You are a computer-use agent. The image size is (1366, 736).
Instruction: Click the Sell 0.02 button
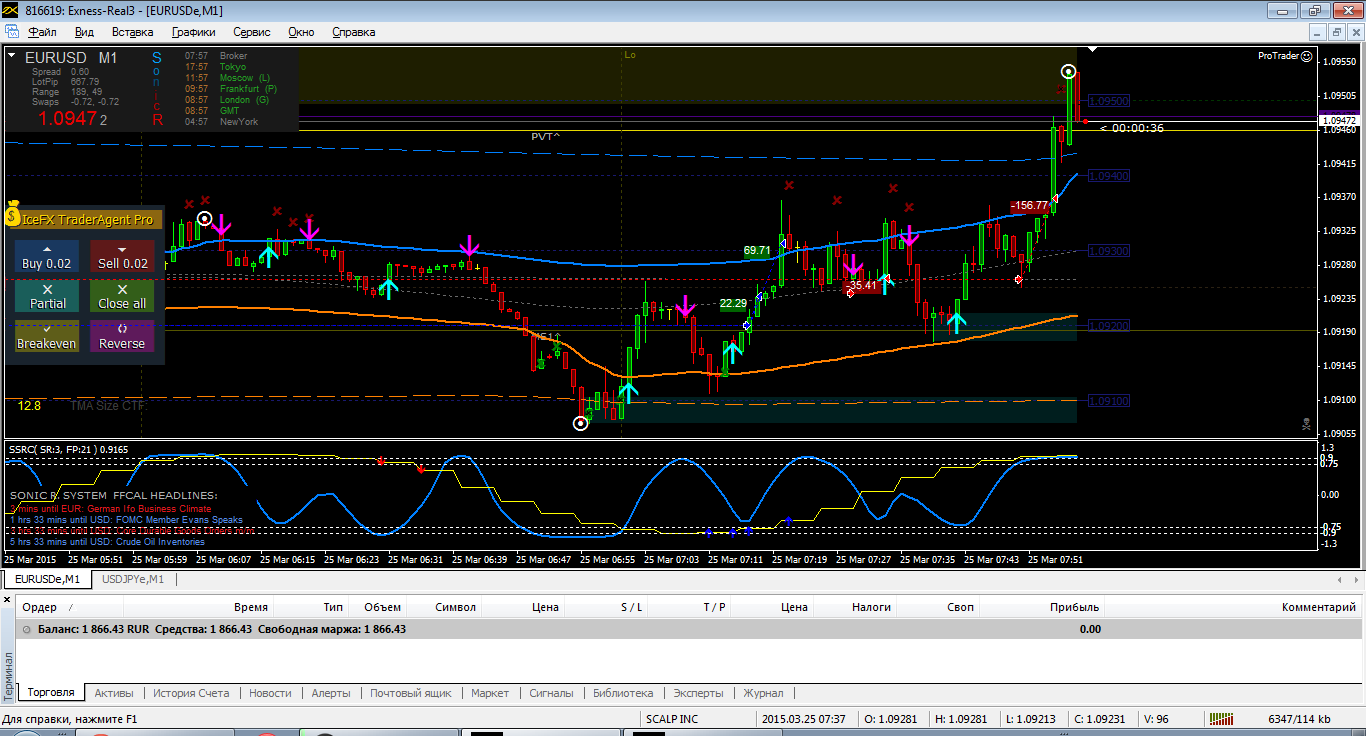(122, 256)
